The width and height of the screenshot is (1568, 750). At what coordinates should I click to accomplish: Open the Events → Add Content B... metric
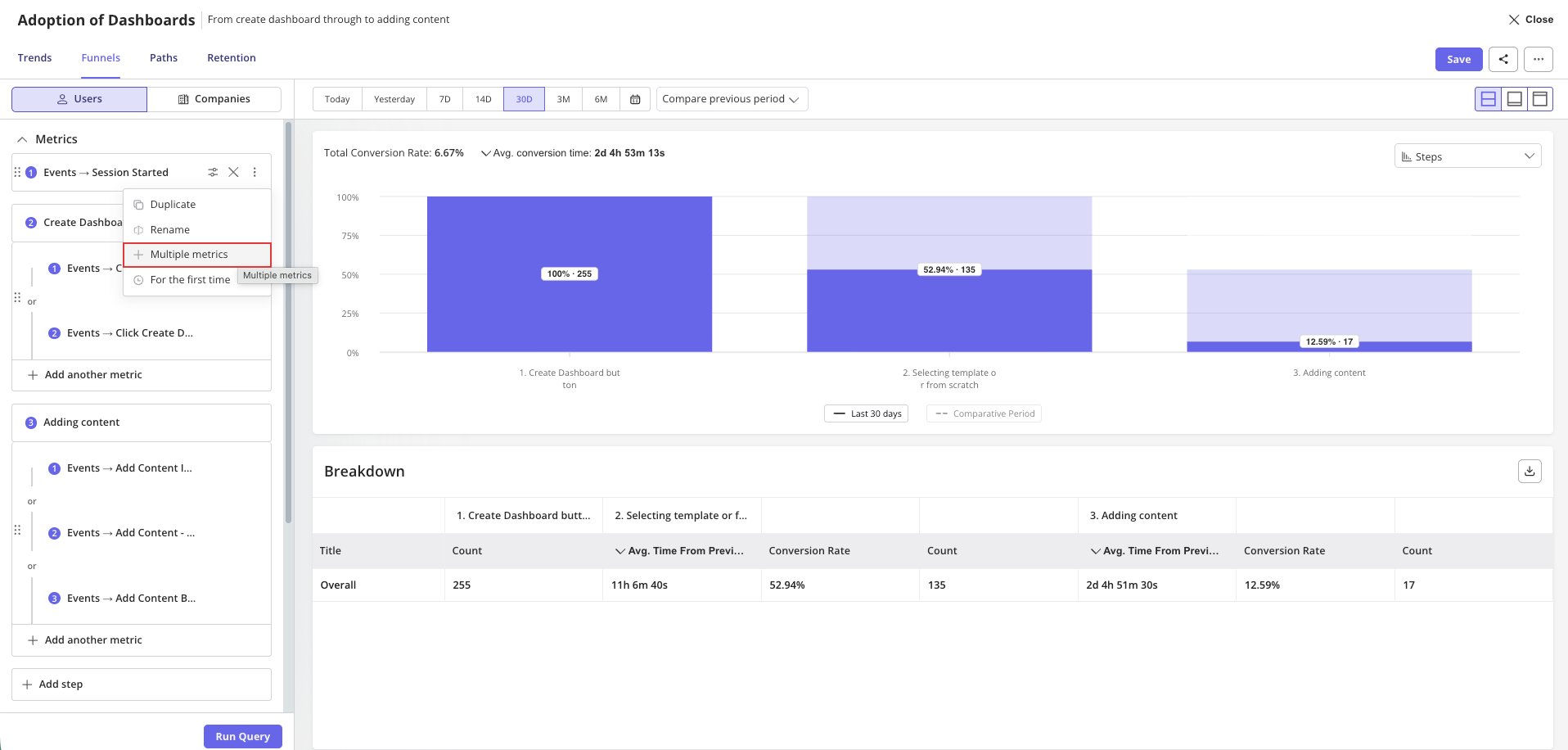point(131,599)
